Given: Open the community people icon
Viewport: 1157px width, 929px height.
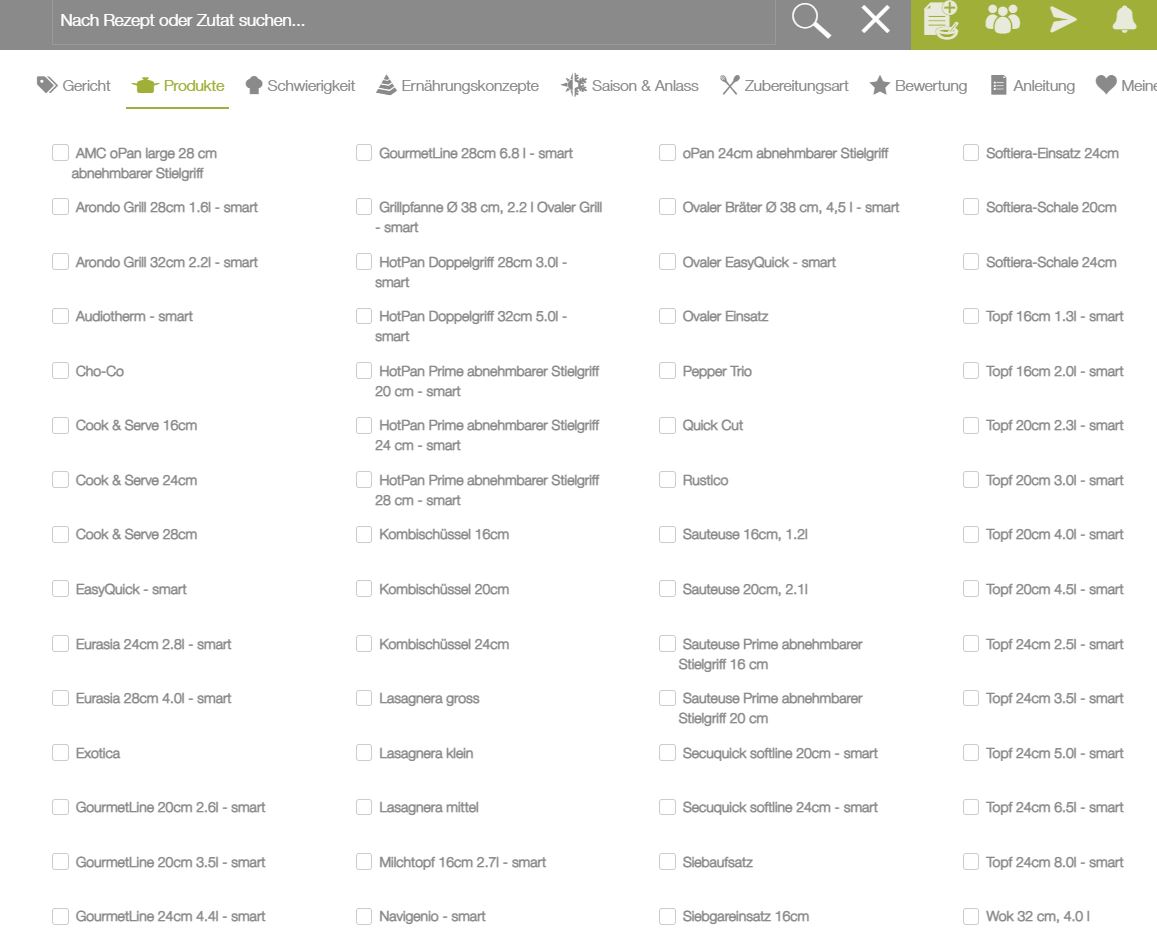Looking at the screenshot, I should [1002, 20].
